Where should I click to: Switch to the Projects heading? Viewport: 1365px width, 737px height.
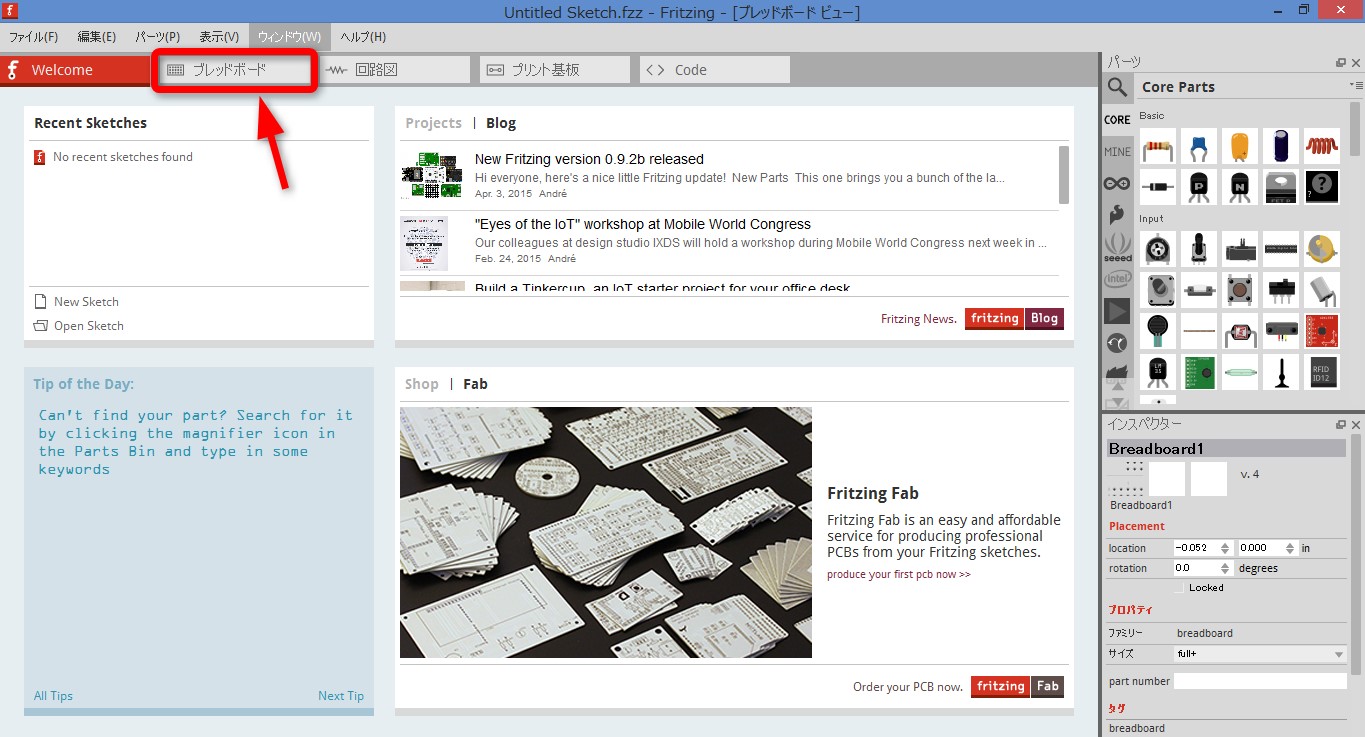pyautogui.click(x=433, y=123)
